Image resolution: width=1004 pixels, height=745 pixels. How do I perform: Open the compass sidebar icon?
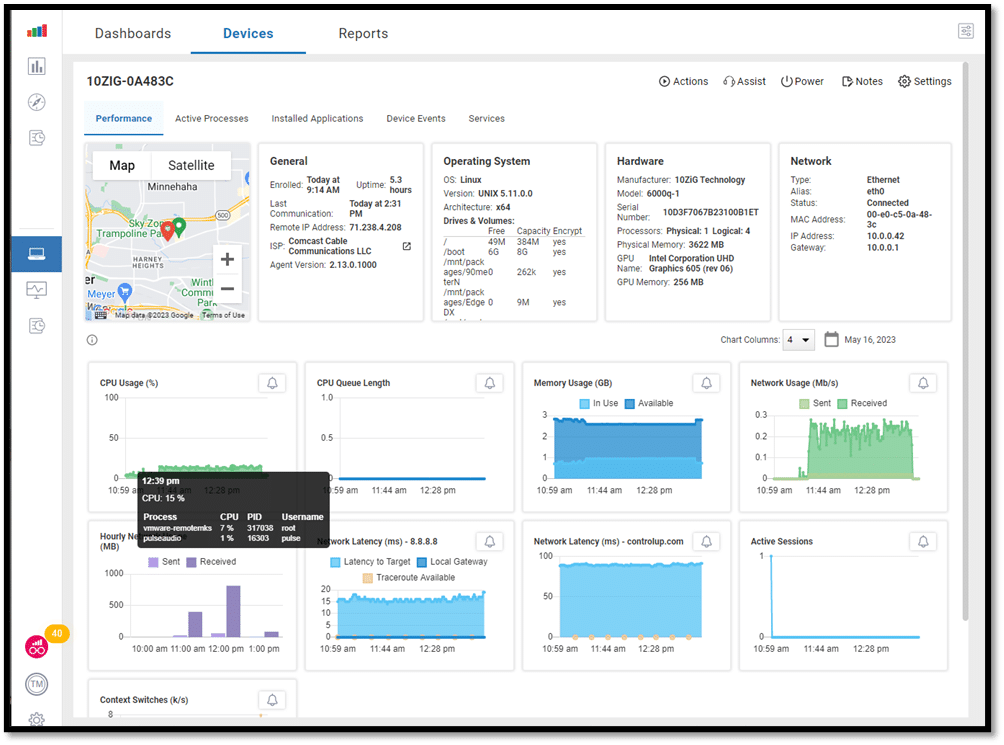[x=36, y=102]
